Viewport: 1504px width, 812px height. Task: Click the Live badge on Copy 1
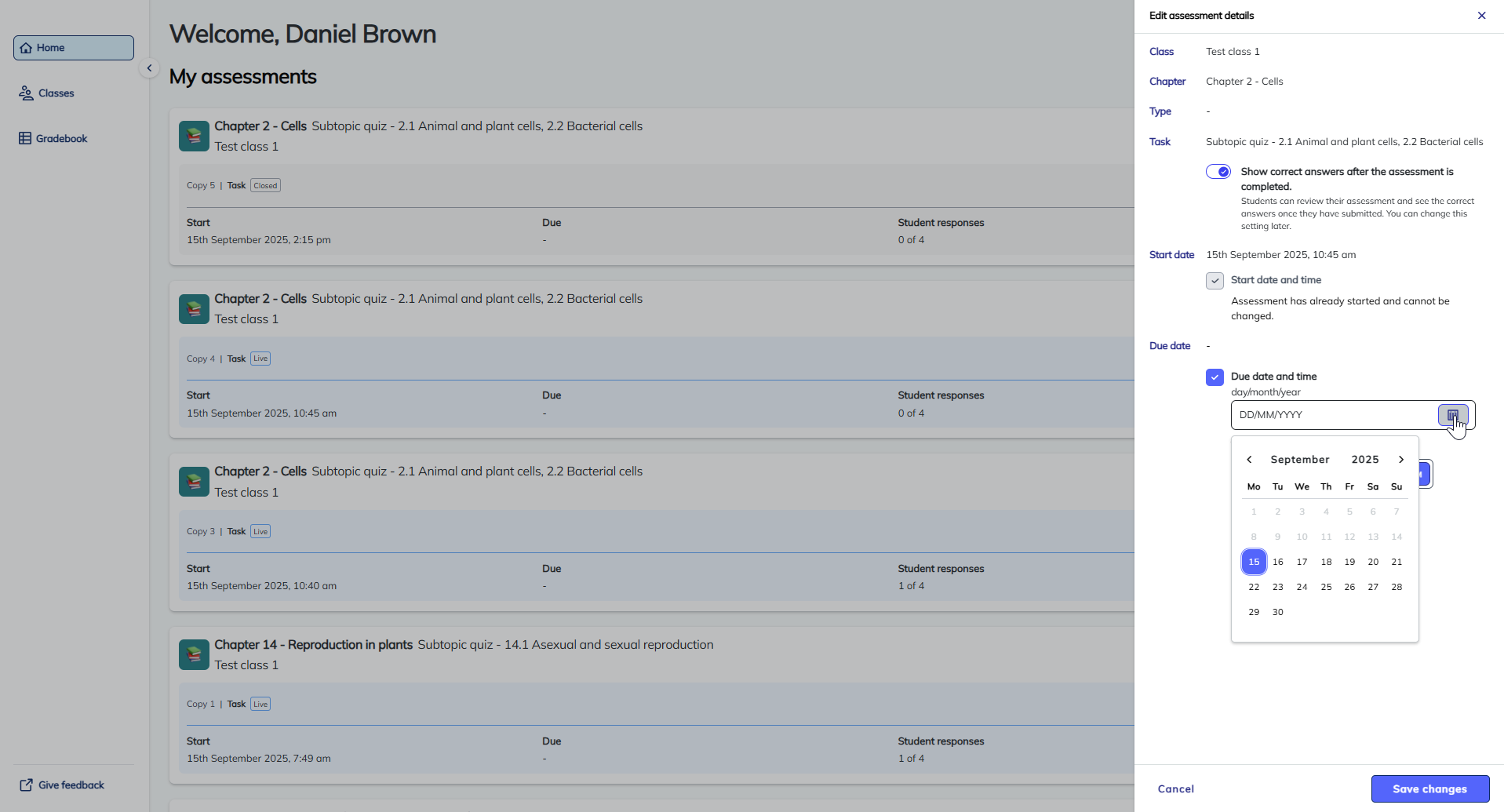coord(260,705)
